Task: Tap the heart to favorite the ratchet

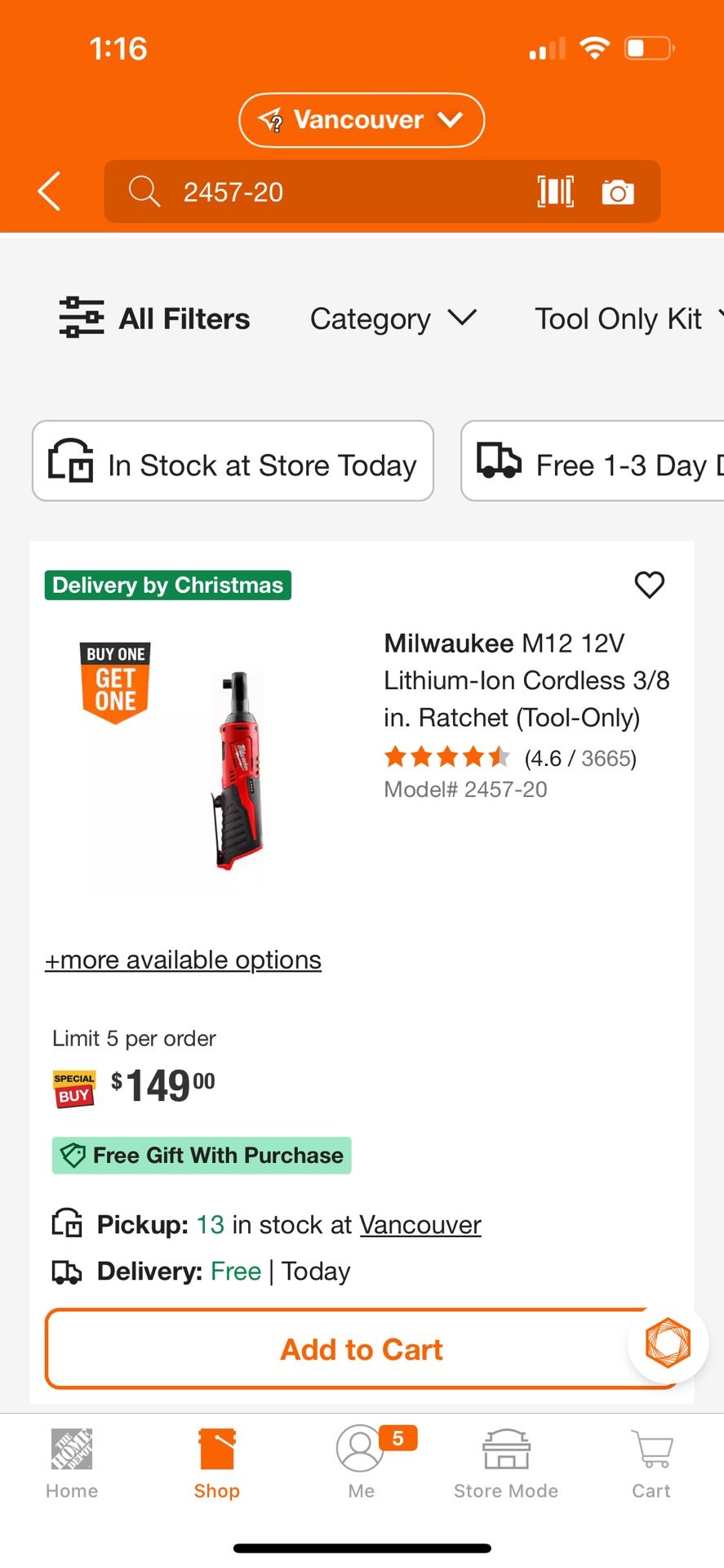Action: click(x=650, y=585)
